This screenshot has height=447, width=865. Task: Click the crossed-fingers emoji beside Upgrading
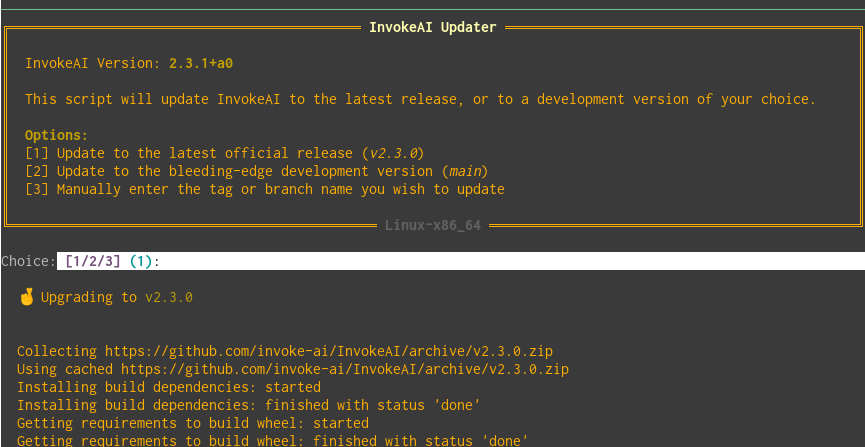point(26,297)
